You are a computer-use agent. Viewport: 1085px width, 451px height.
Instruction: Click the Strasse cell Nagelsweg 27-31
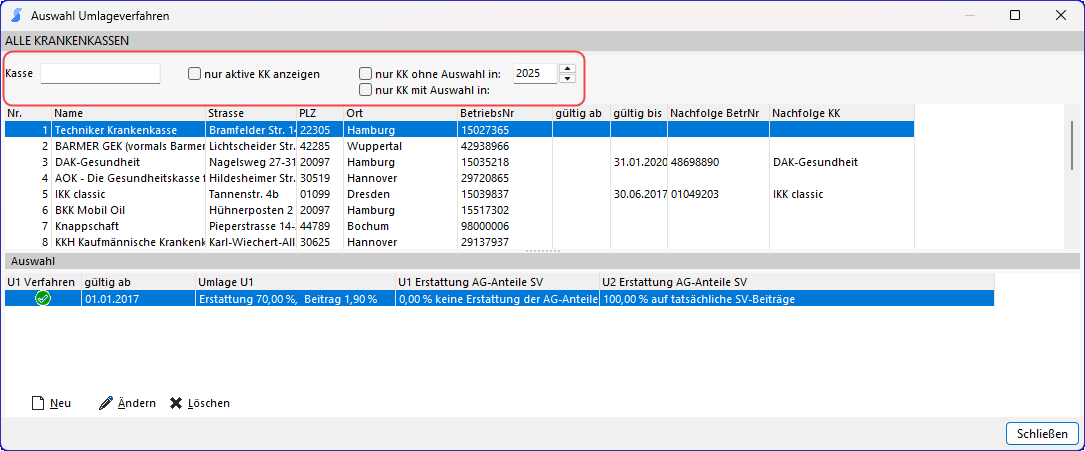tap(252, 162)
